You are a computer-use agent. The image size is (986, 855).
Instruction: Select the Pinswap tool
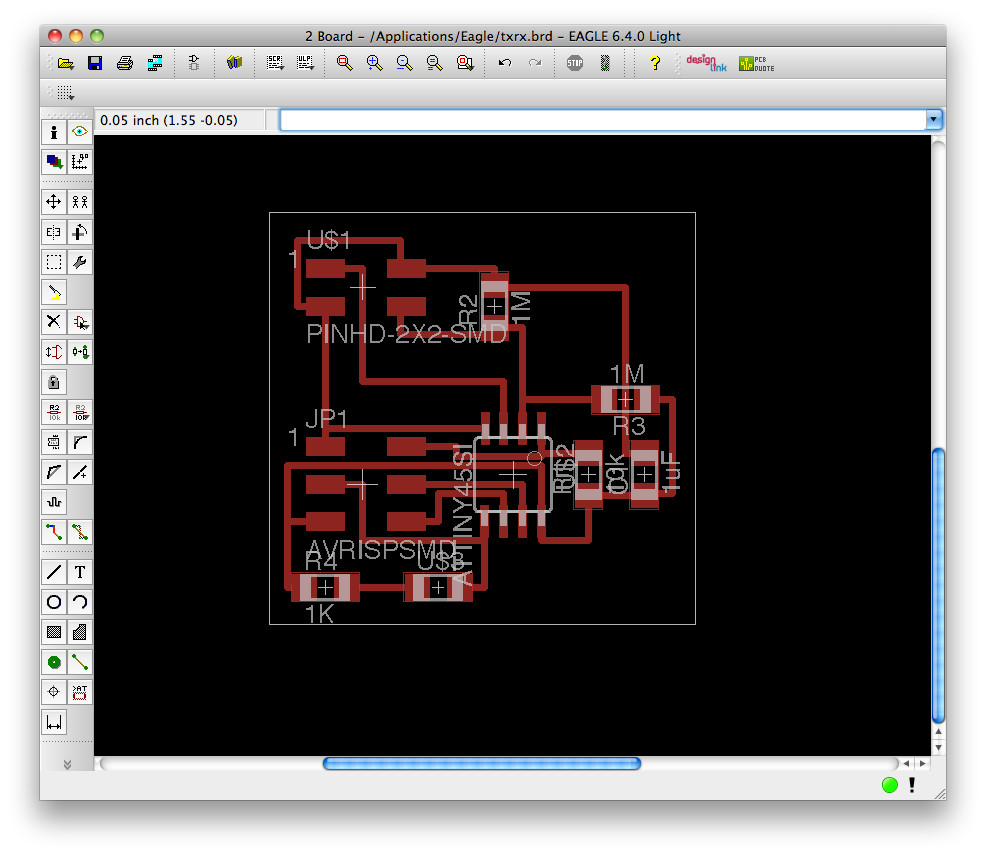(x=54, y=352)
